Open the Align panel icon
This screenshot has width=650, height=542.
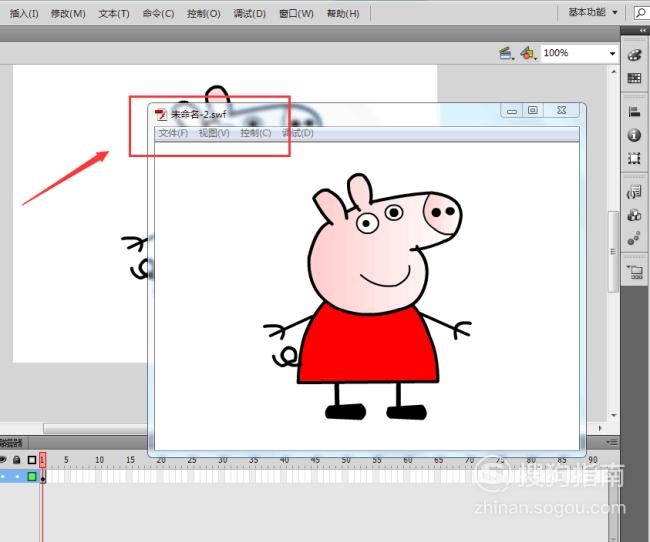634,112
